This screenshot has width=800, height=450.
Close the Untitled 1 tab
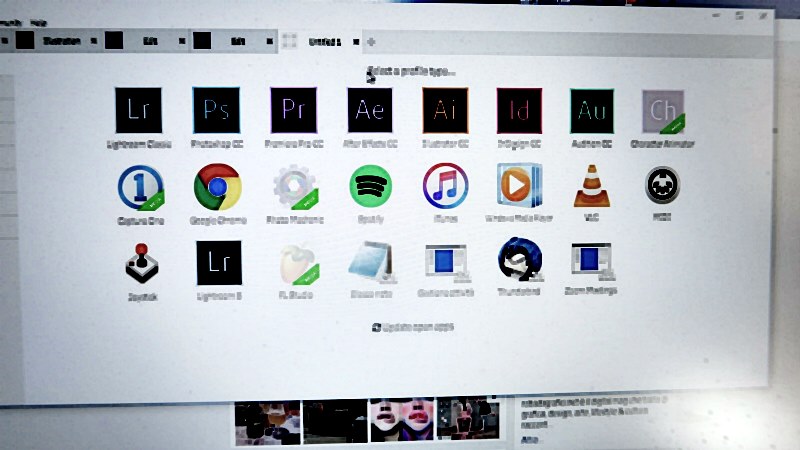click(x=356, y=42)
